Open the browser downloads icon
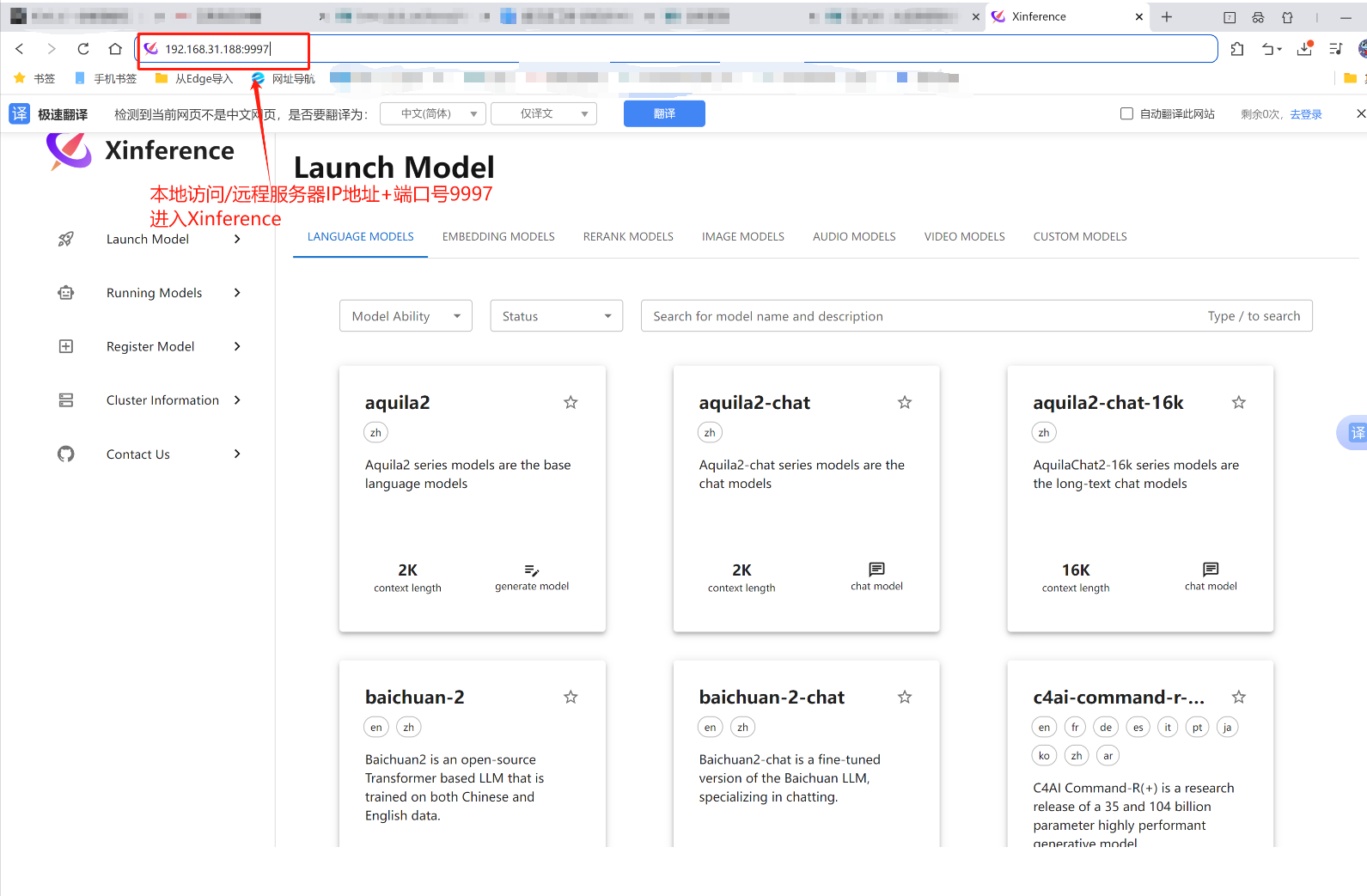The width and height of the screenshot is (1367, 896). coord(1304,49)
